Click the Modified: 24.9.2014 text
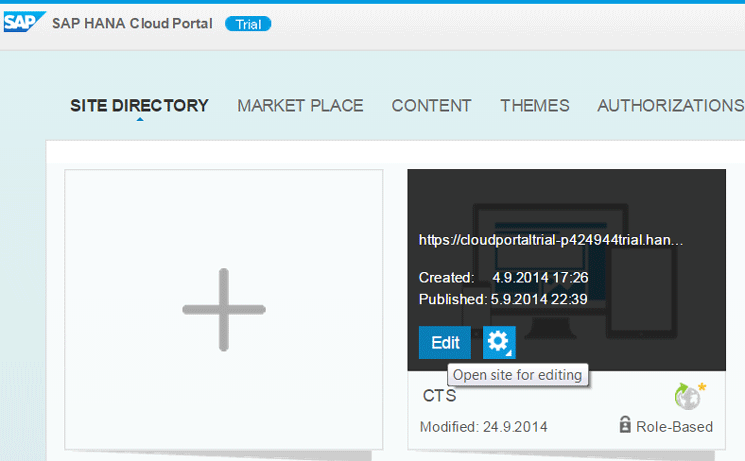The image size is (745, 461). click(x=484, y=427)
